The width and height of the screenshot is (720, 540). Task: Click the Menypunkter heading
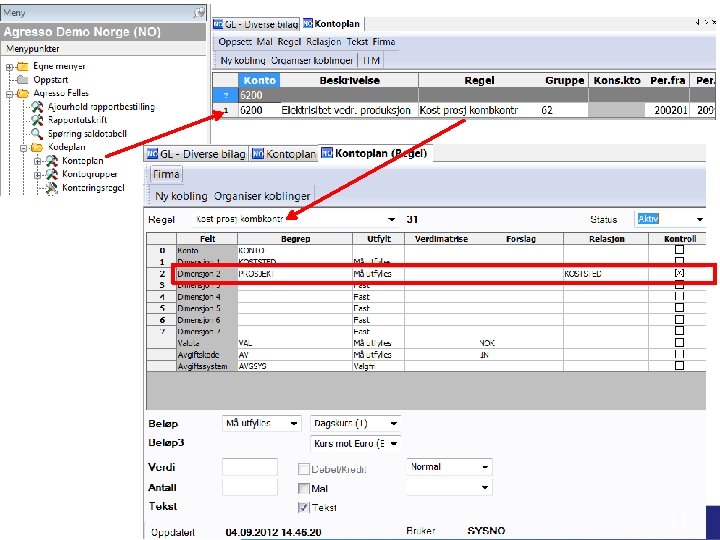tap(33, 49)
